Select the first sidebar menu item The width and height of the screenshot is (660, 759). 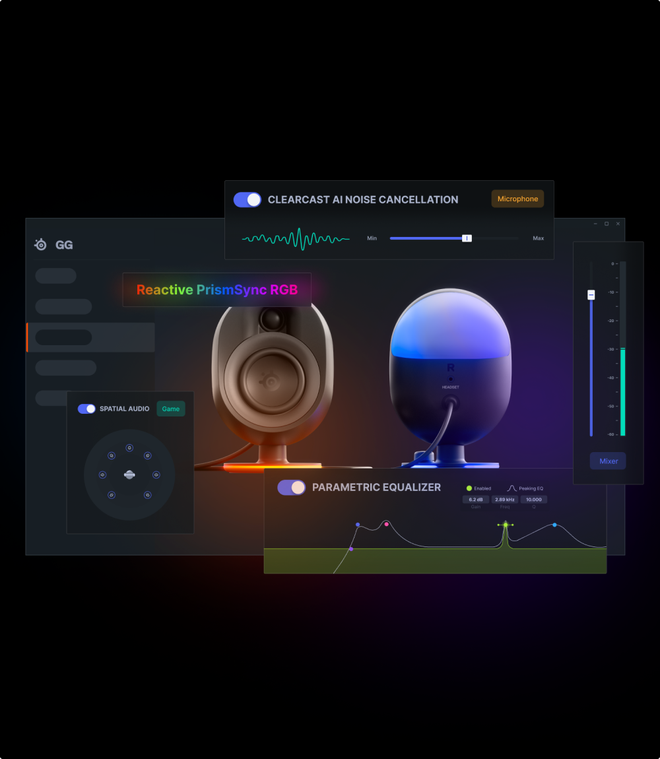tap(56, 276)
